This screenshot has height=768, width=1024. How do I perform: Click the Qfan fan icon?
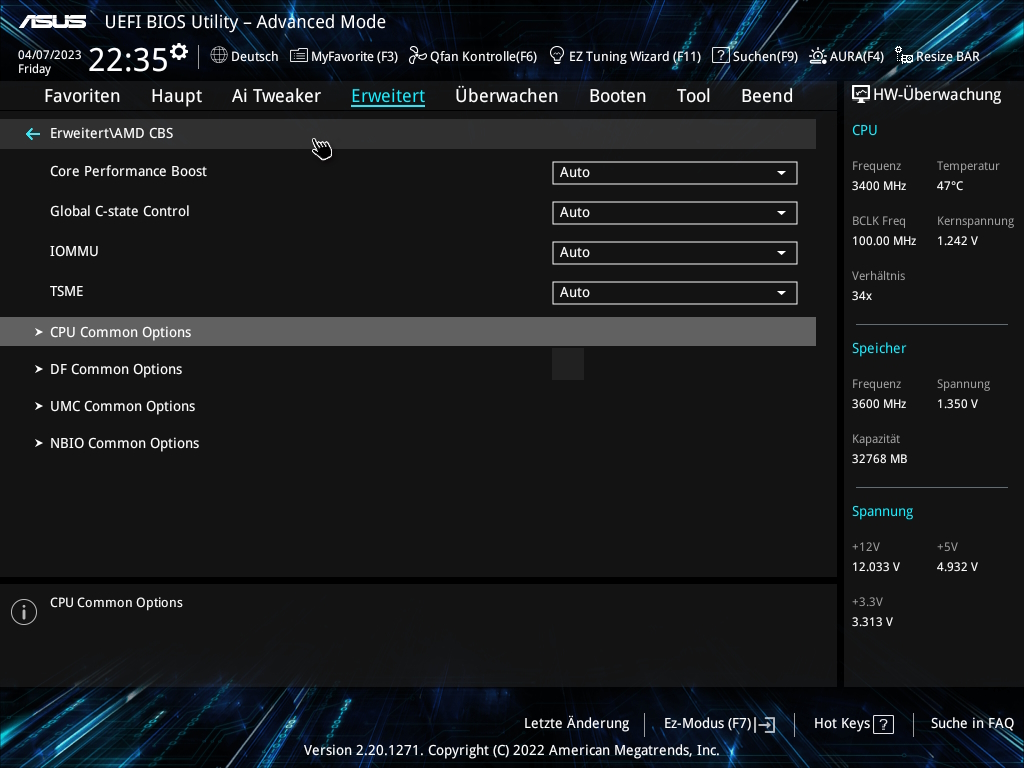click(417, 56)
